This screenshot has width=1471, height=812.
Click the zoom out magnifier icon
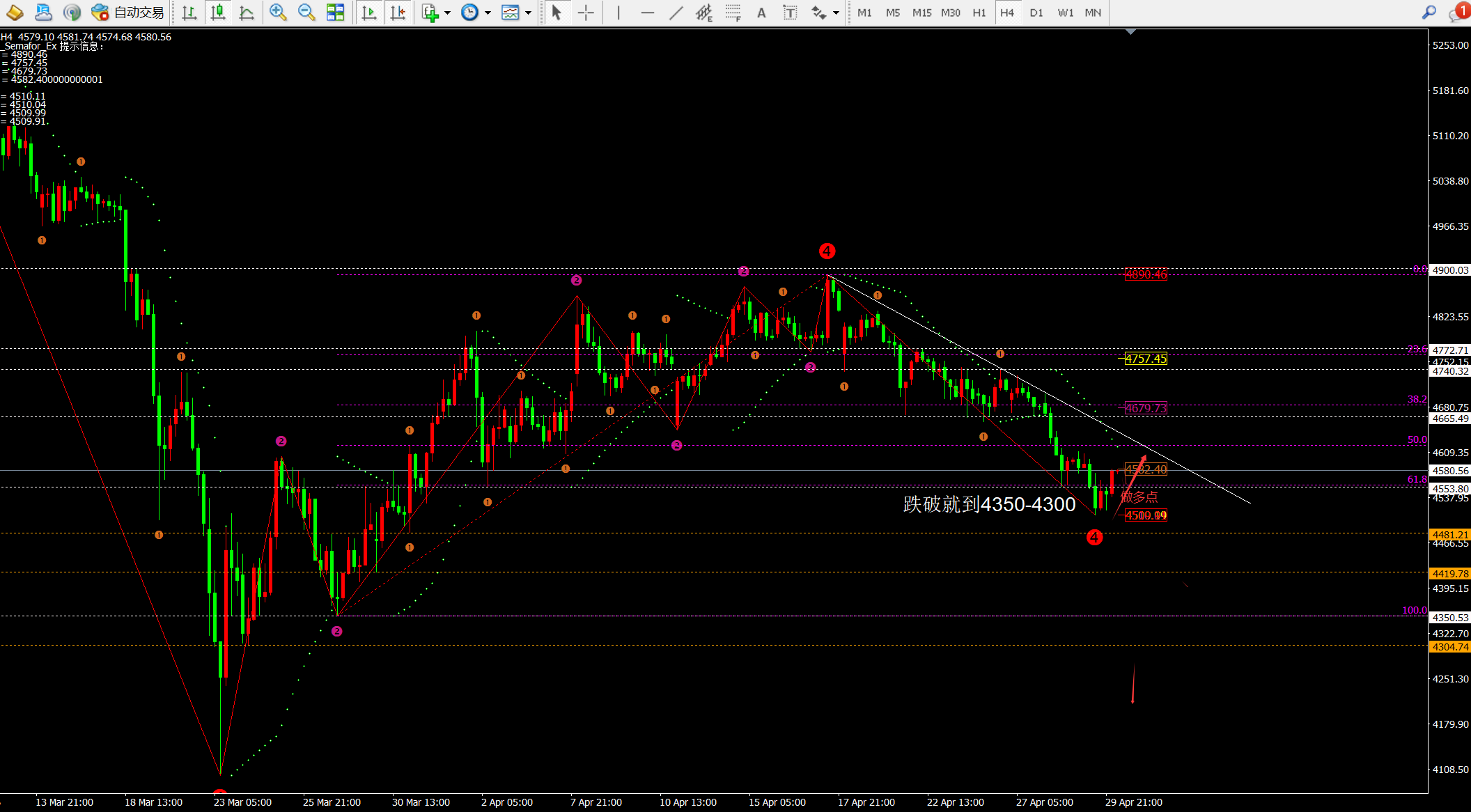click(x=306, y=13)
